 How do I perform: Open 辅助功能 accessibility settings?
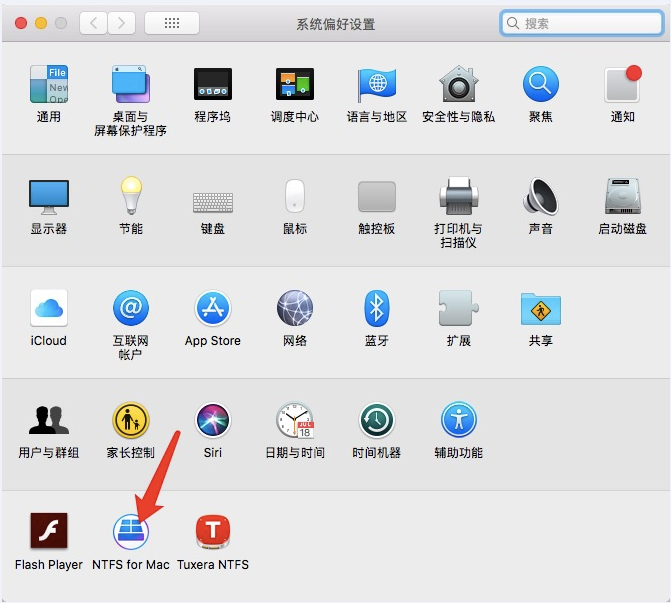tap(458, 420)
